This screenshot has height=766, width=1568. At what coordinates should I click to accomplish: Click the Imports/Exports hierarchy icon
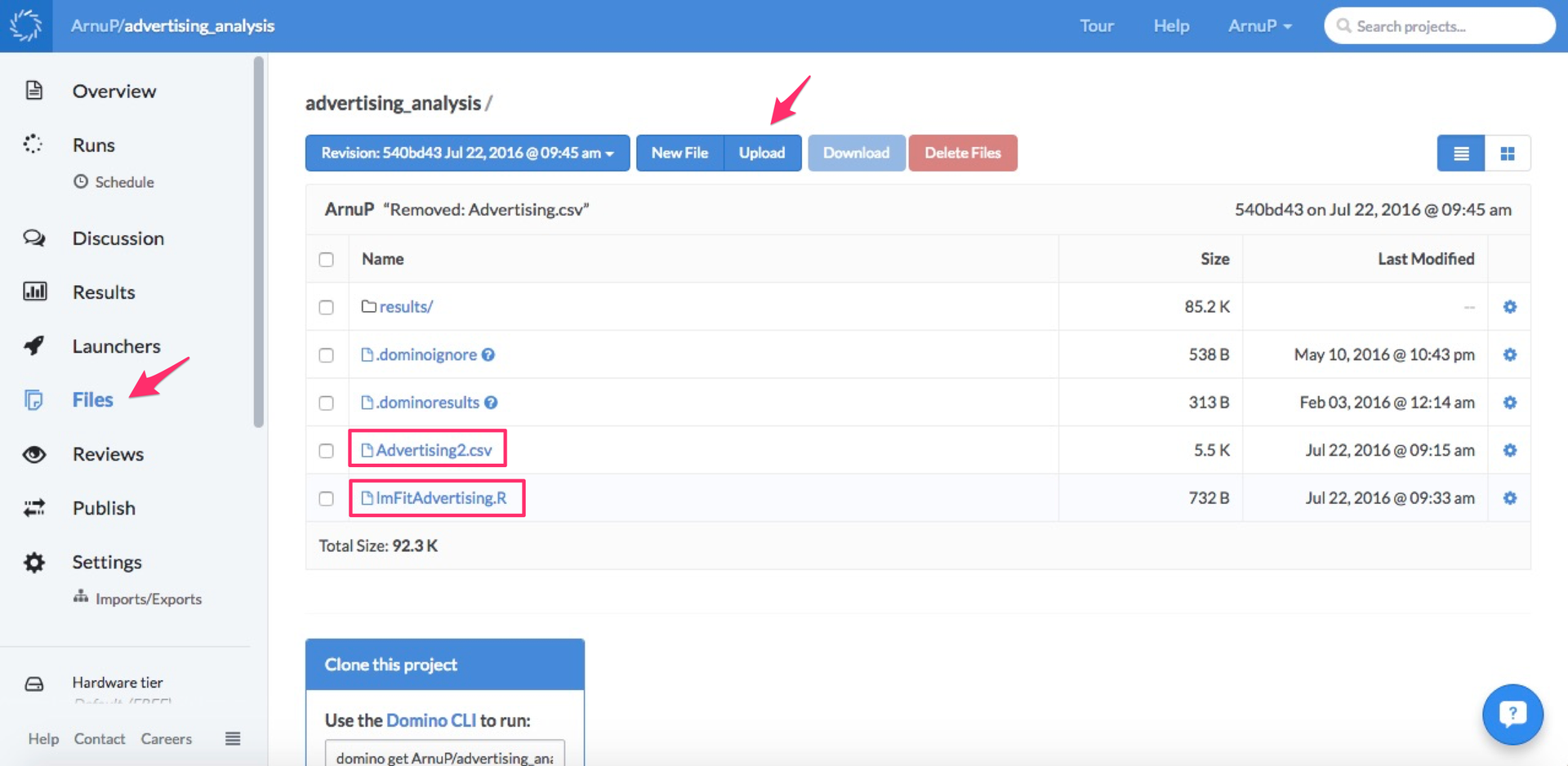(x=81, y=597)
